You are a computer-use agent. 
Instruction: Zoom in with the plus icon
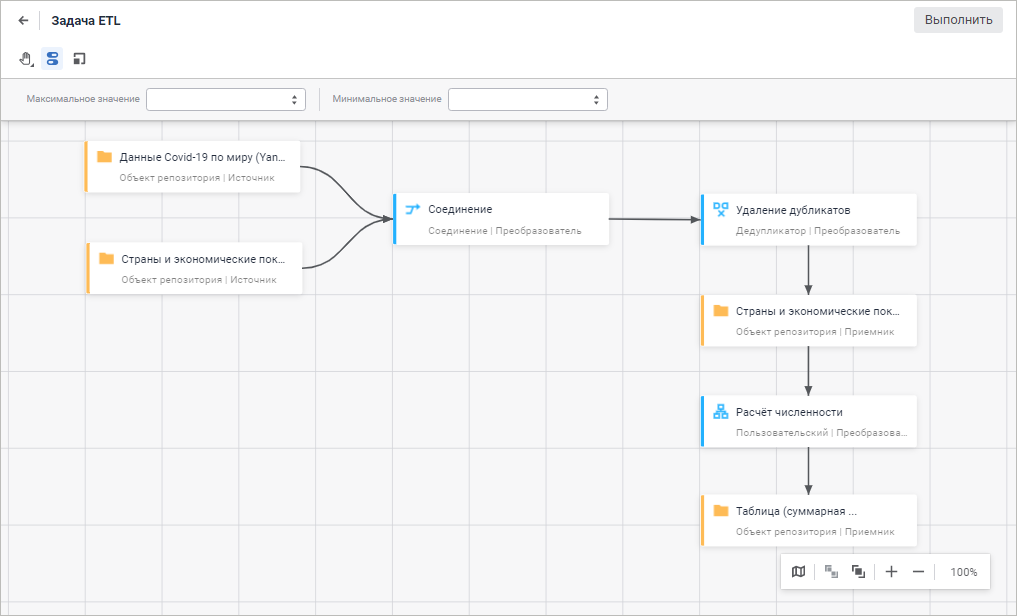892,572
